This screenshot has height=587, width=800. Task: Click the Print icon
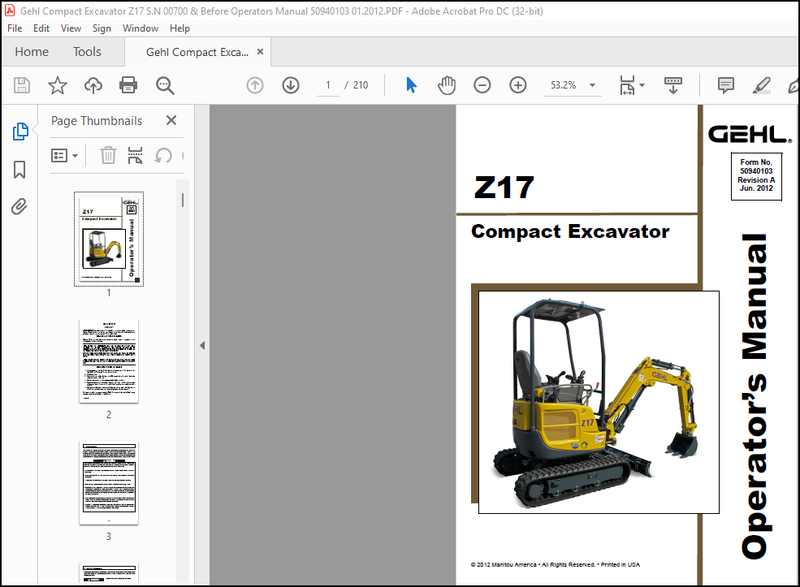pyautogui.click(x=128, y=85)
